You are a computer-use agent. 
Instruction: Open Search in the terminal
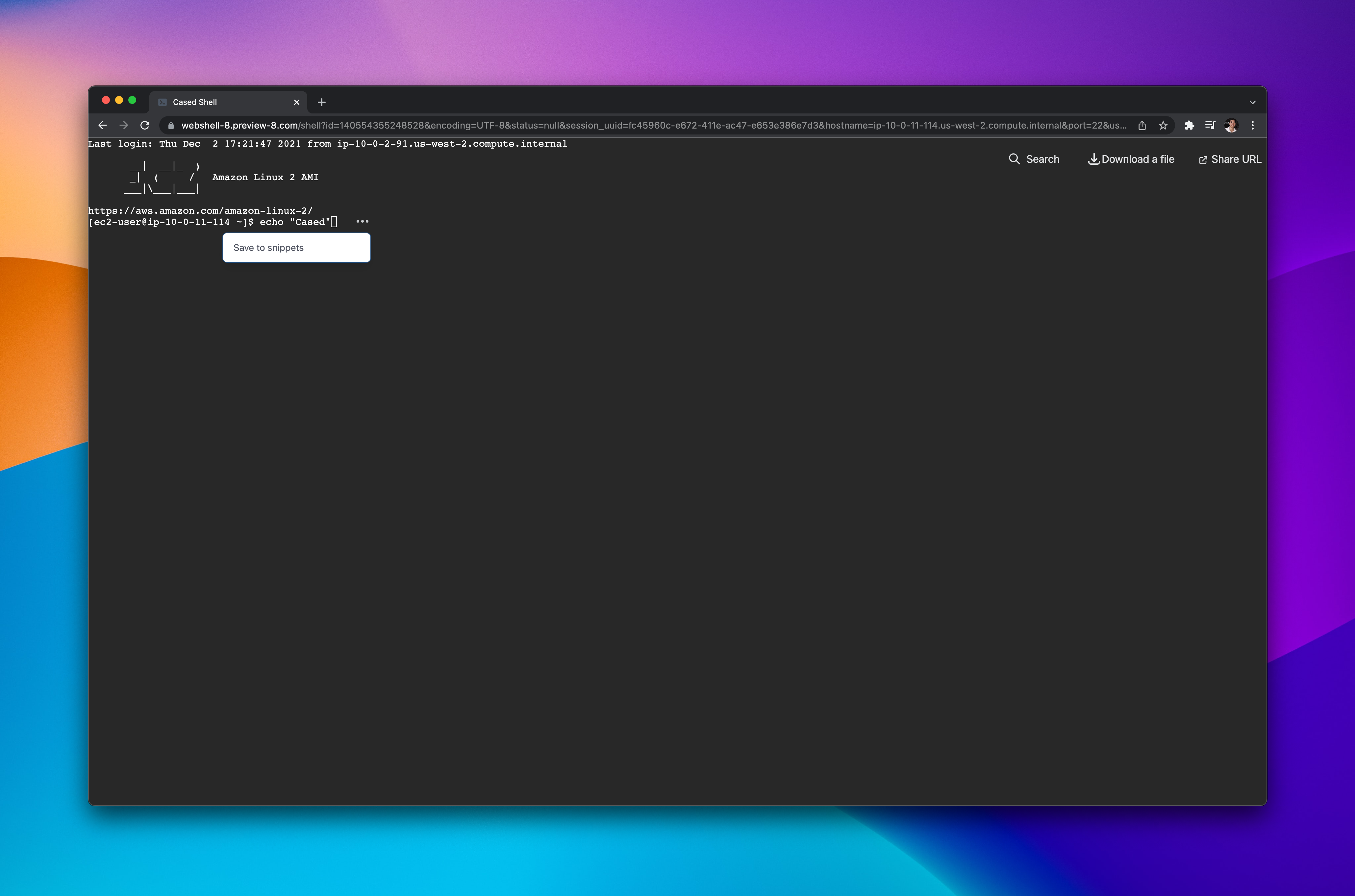click(1034, 159)
